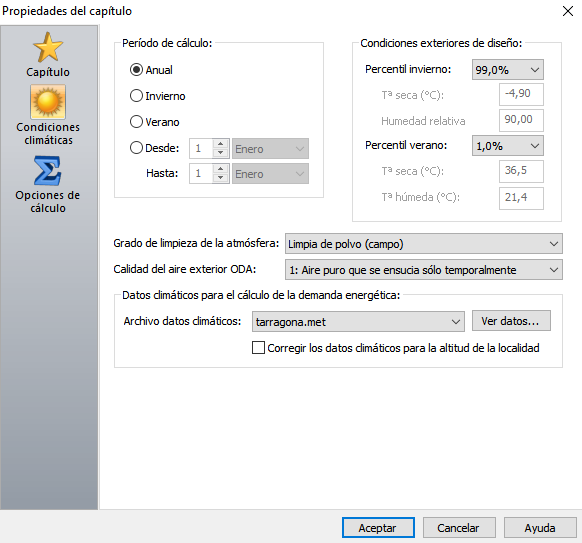This screenshot has width=582, height=543.
Task: Click the Humedad relativa field showing 90,00
Action: (x=521, y=120)
